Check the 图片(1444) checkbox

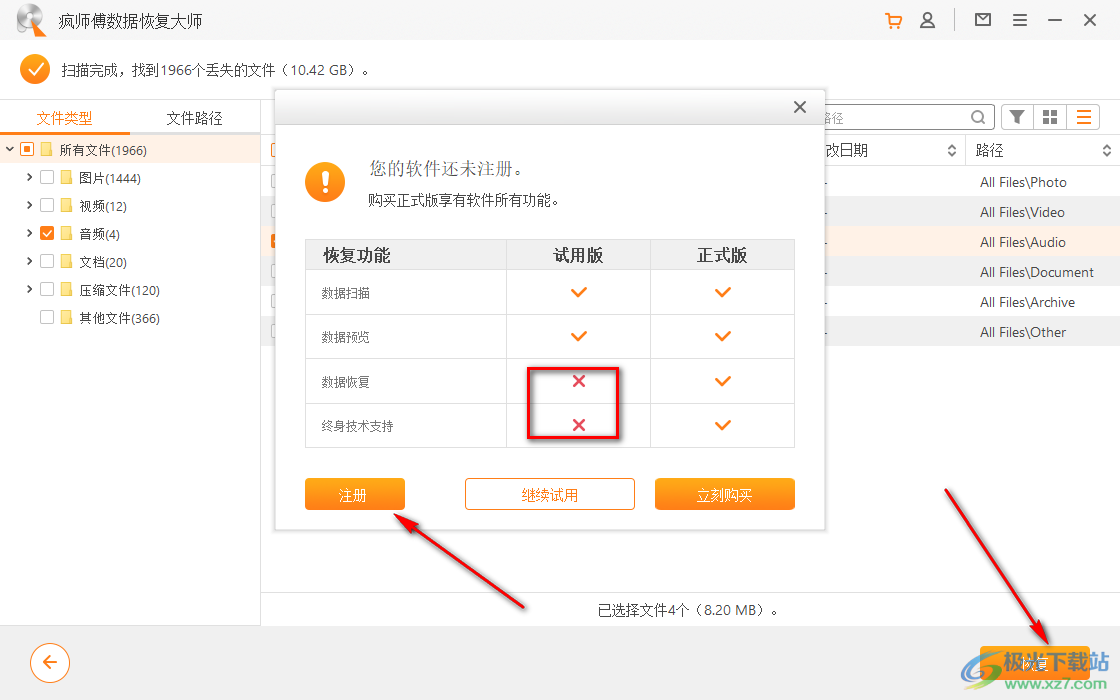[47, 177]
